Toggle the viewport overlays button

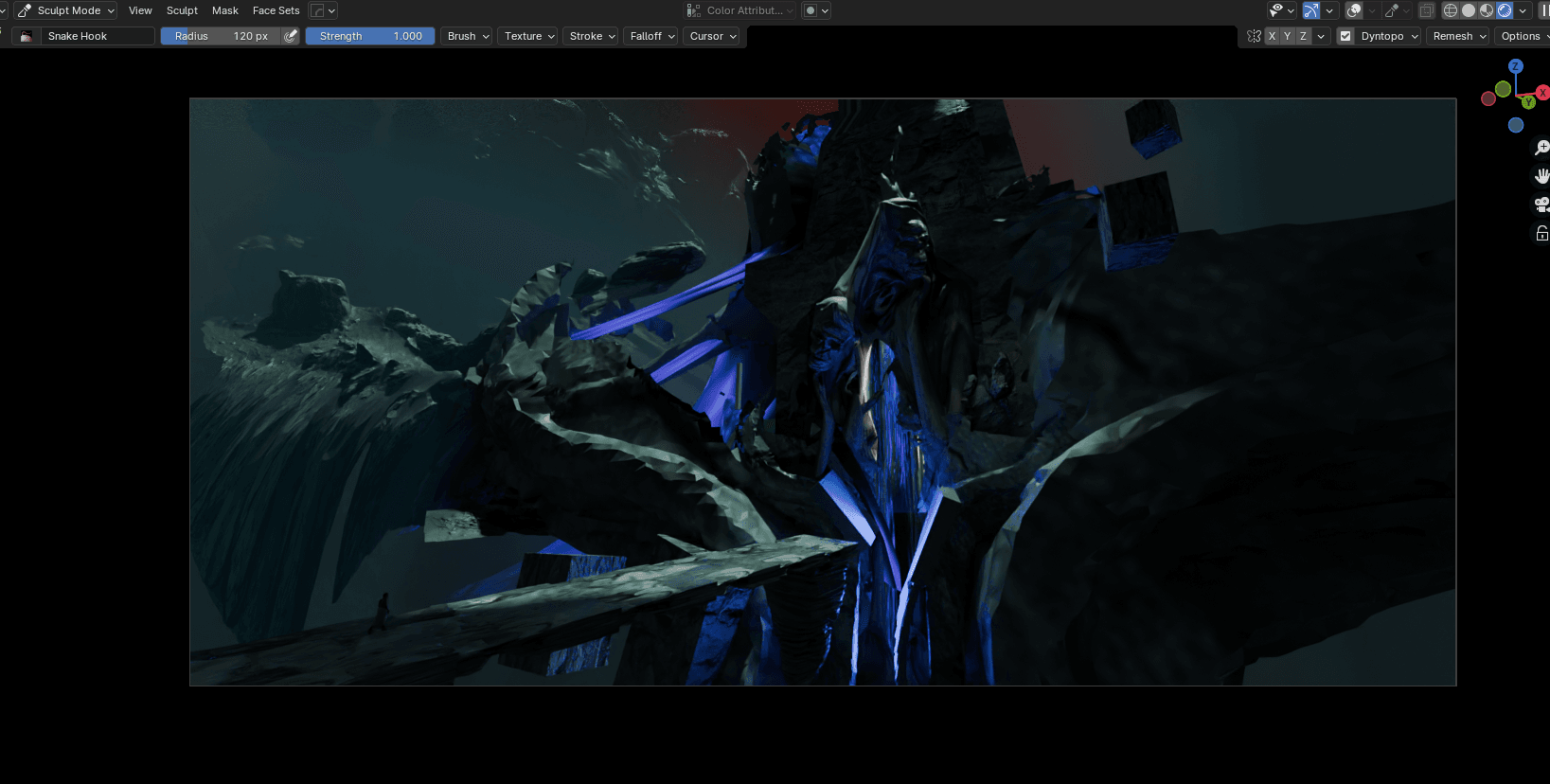(1355, 10)
